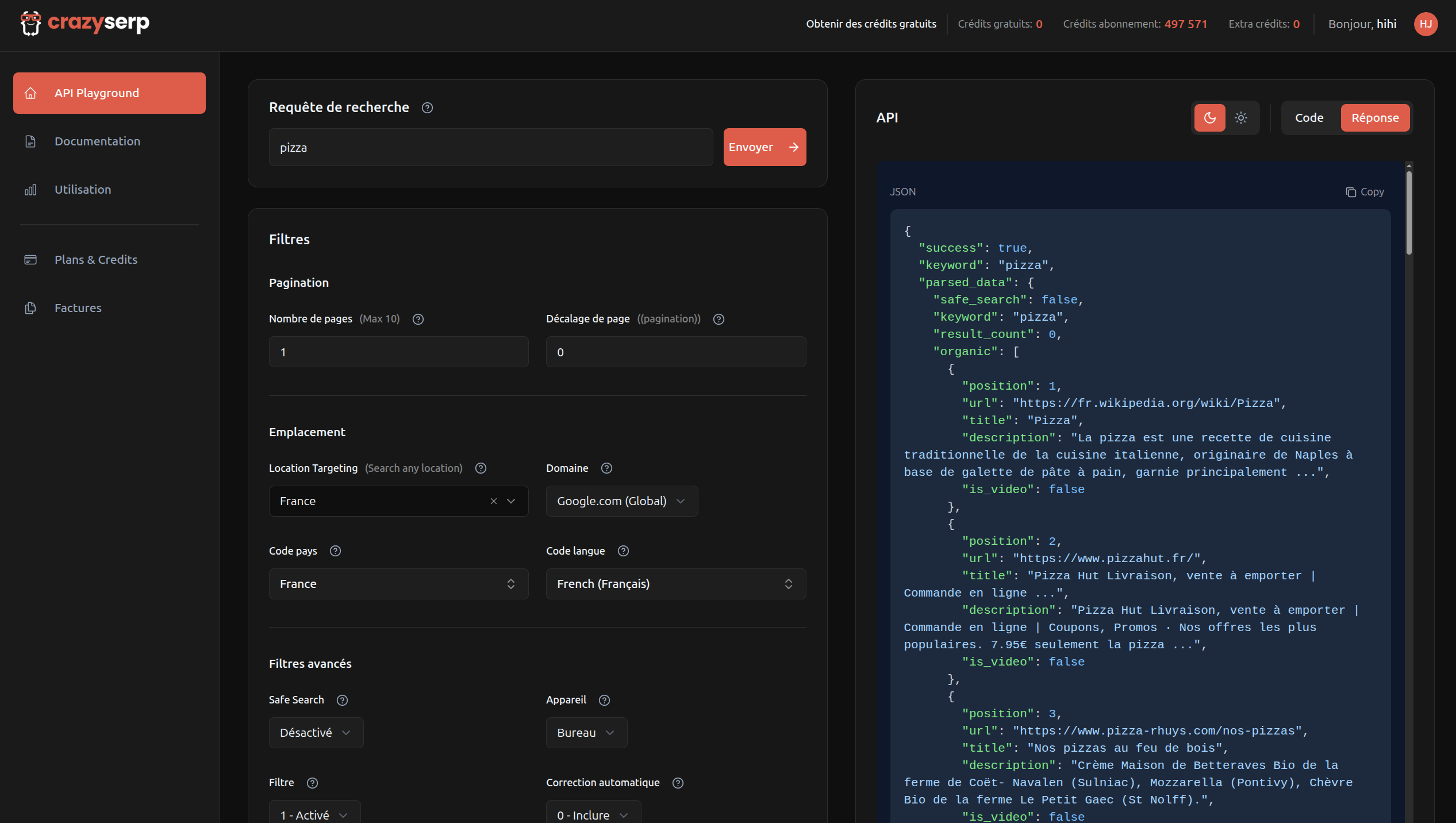This screenshot has width=1456, height=823.
Task: Click inside the pizza search query field
Action: (x=490, y=147)
